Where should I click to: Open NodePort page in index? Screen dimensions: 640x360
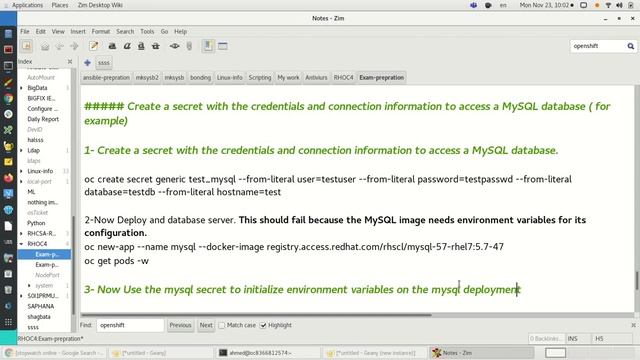47,275
